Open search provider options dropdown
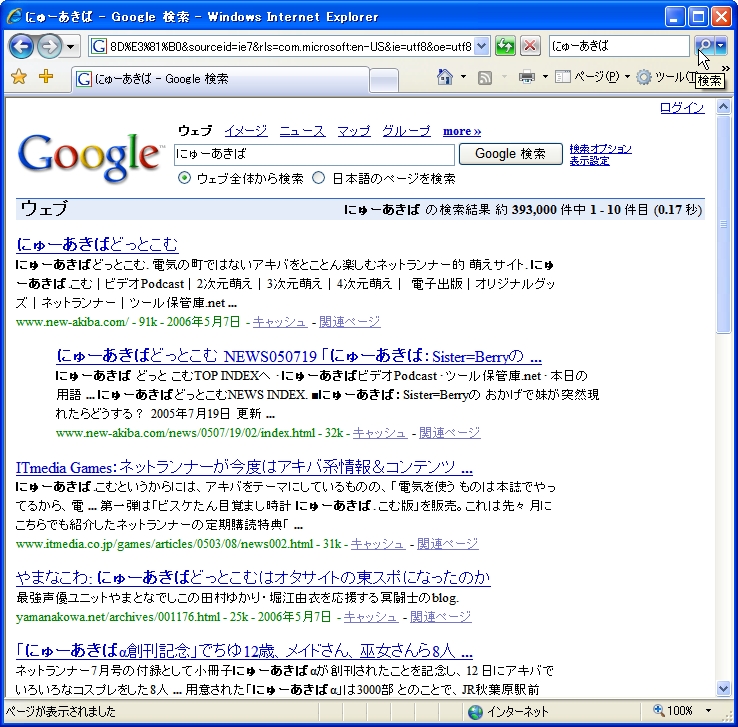This screenshot has width=738, height=727. point(721,46)
